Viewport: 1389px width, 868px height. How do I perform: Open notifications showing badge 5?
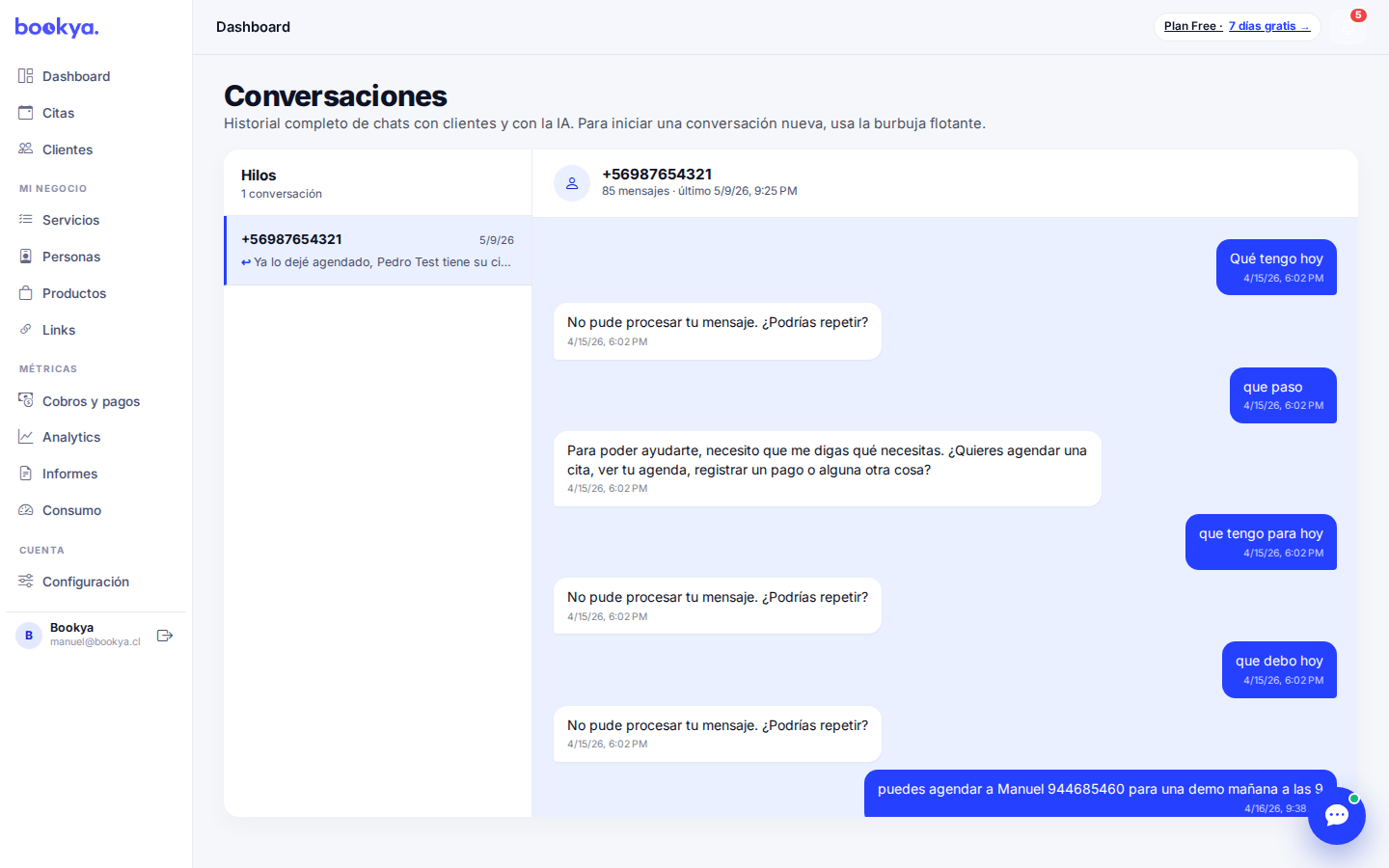pyautogui.click(x=1348, y=27)
